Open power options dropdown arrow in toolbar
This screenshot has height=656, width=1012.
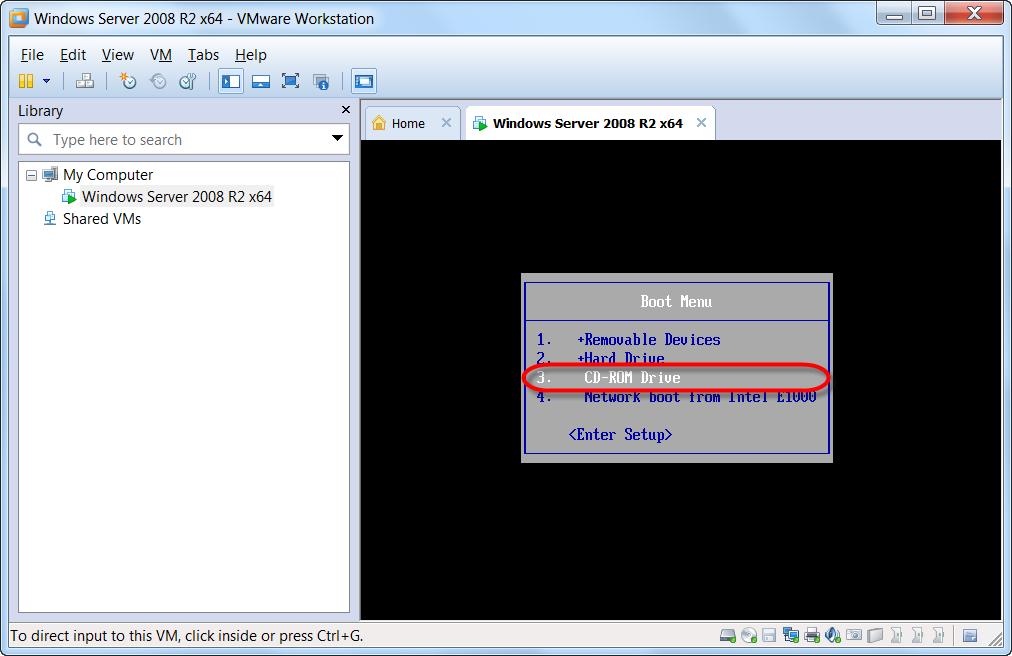46,81
